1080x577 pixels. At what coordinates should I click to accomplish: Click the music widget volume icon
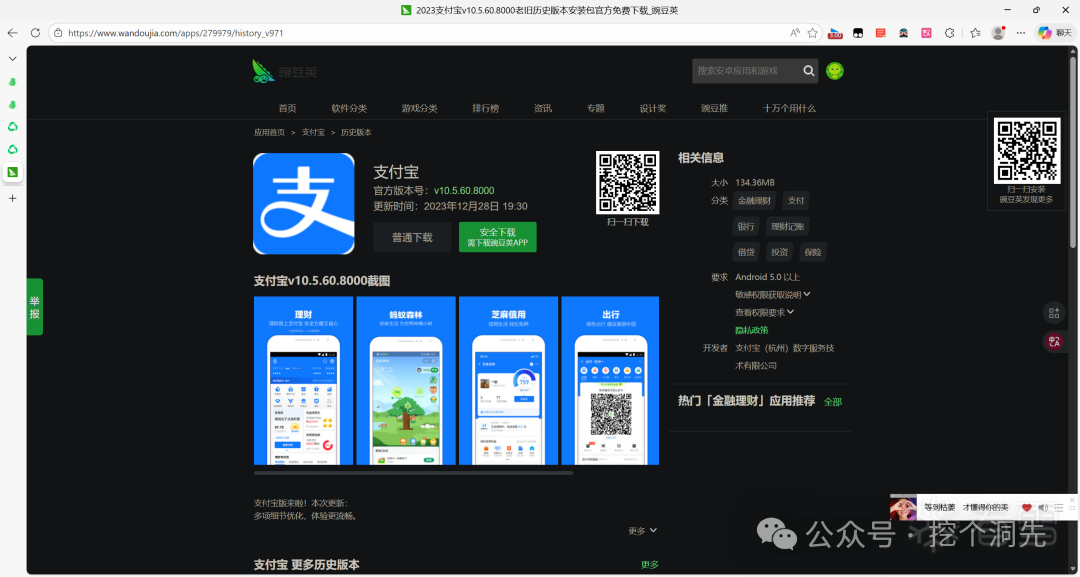1043,507
